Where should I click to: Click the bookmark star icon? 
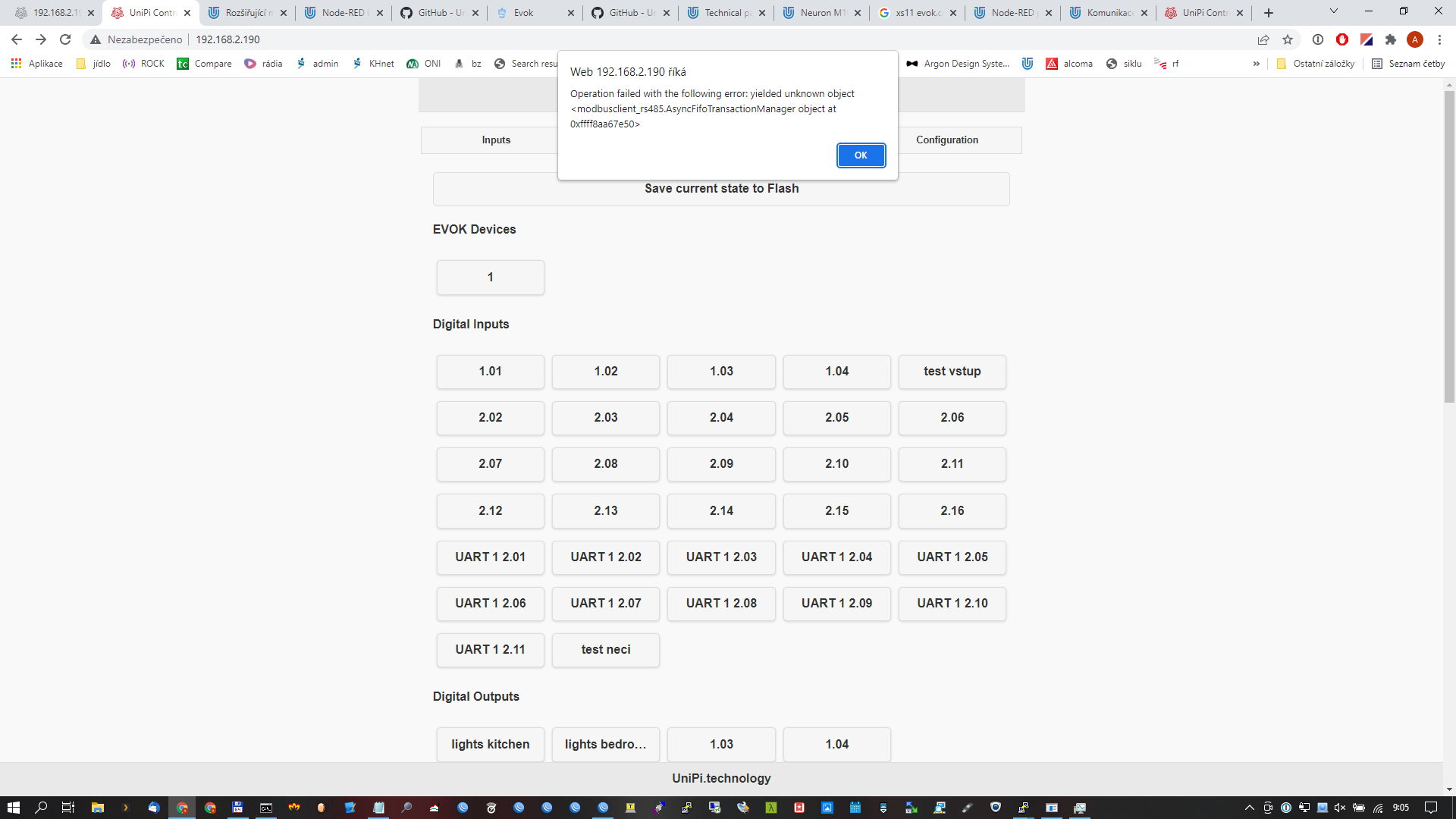click(1288, 39)
